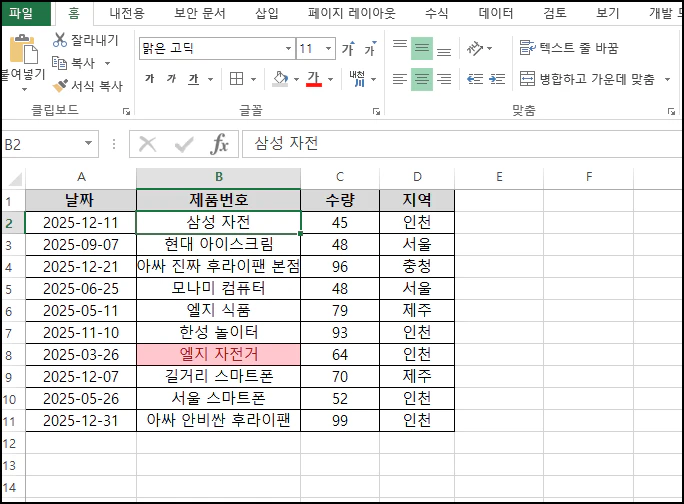Image resolution: width=684 pixels, height=504 pixels.
Task: Apply red font color
Action: (x=314, y=79)
